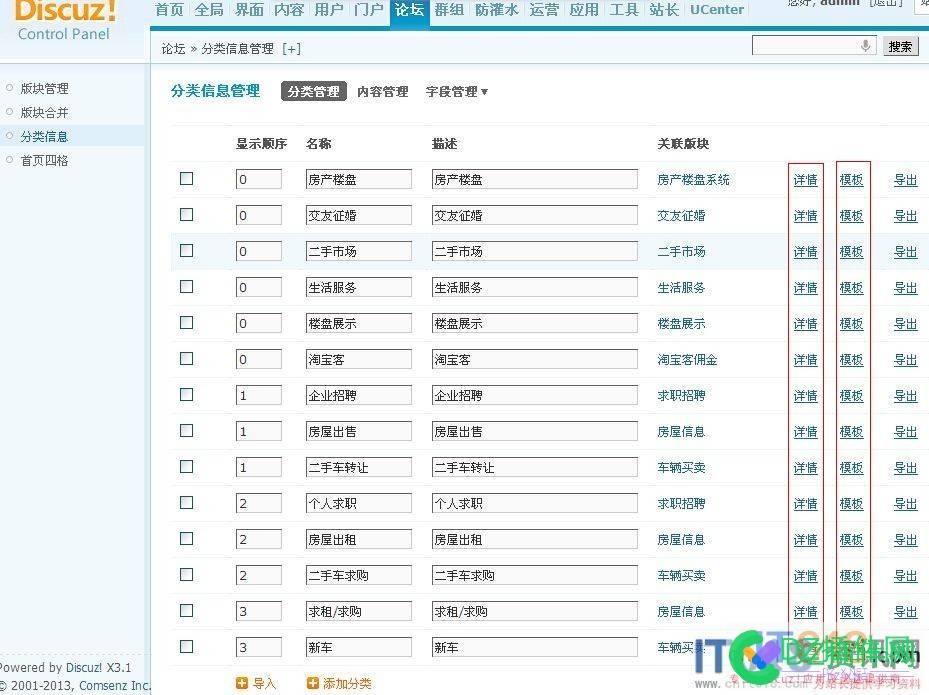The height and width of the screenshot is (695, 929).
Task: Open the 全局 top menu
Action: click(209, 9)
